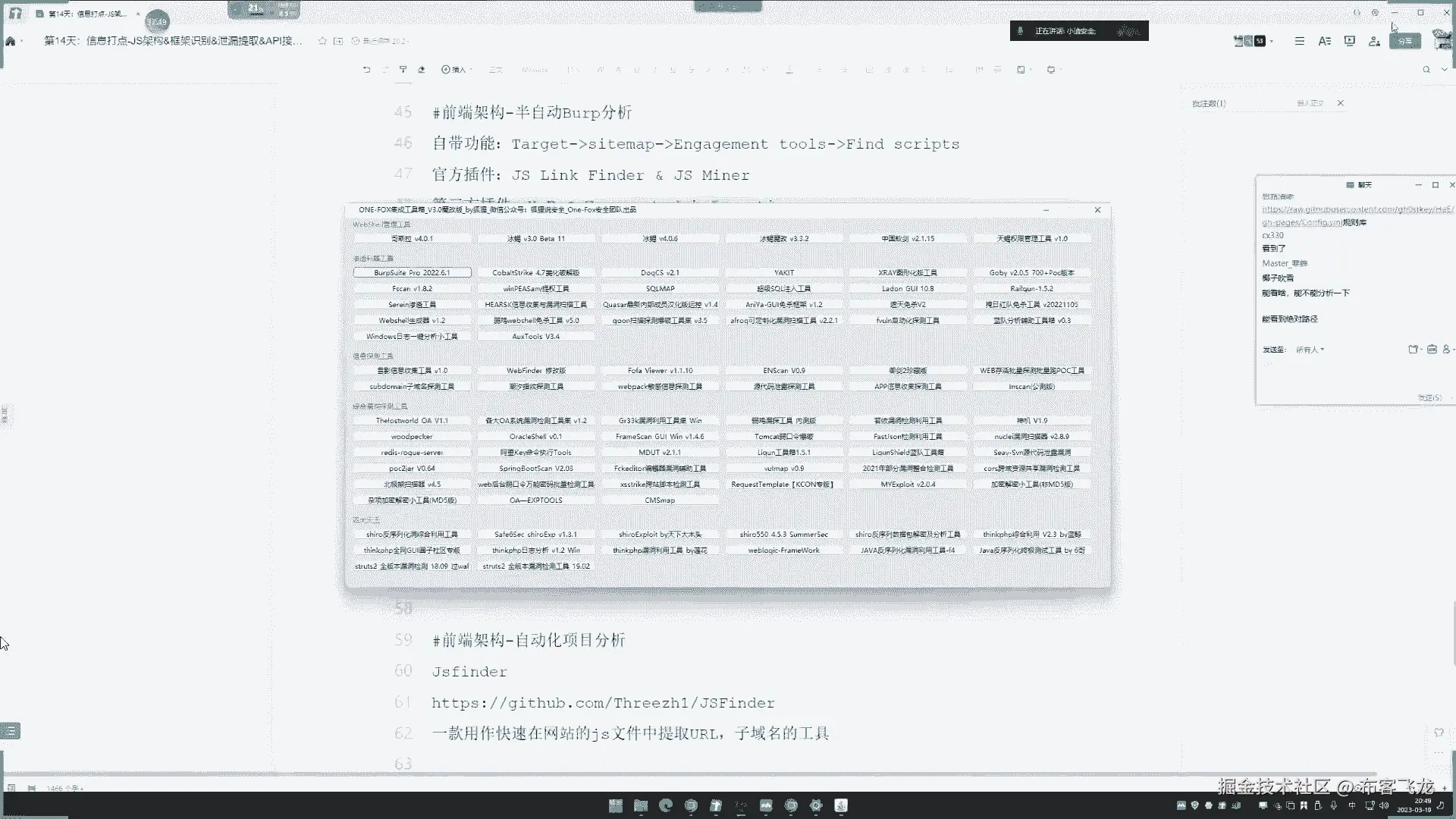Click the star favorite icon beside title
This screenshot has height=819, width=1456.
(322, 41)
